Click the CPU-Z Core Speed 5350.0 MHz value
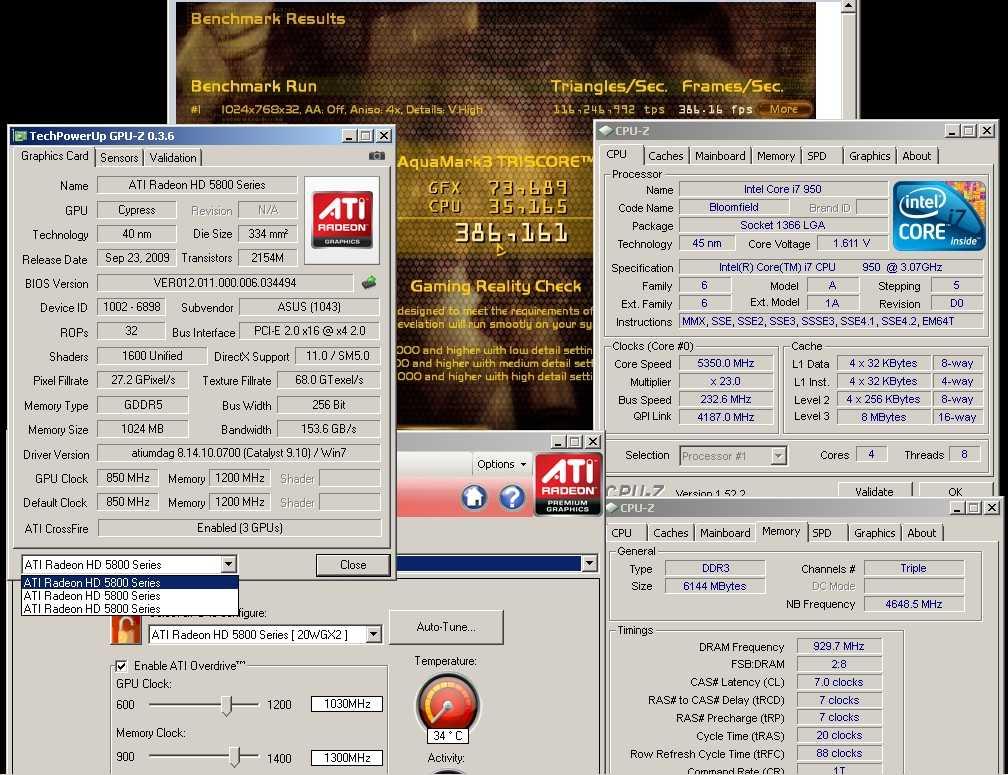 point(725,363)
